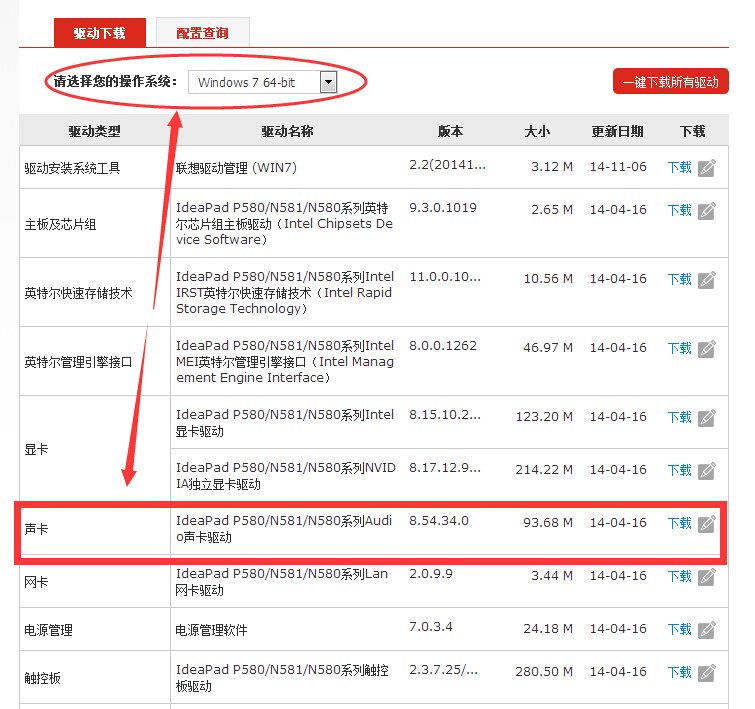Download 联想驱动管理 (WIN7) via 下载 link
Viewport: 755px width, 709px height.
click(679, 167)
